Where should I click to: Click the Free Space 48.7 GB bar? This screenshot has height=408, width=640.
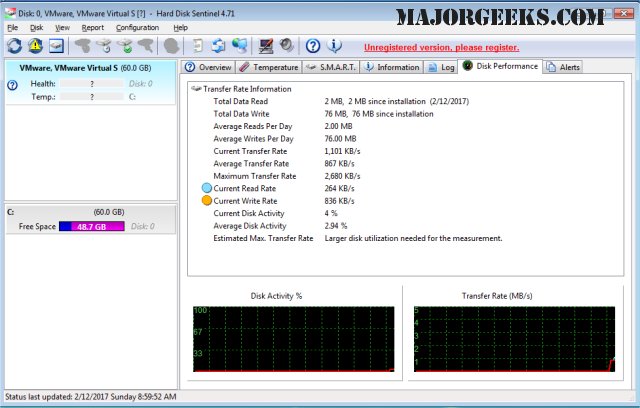click(x=92, y=226)
